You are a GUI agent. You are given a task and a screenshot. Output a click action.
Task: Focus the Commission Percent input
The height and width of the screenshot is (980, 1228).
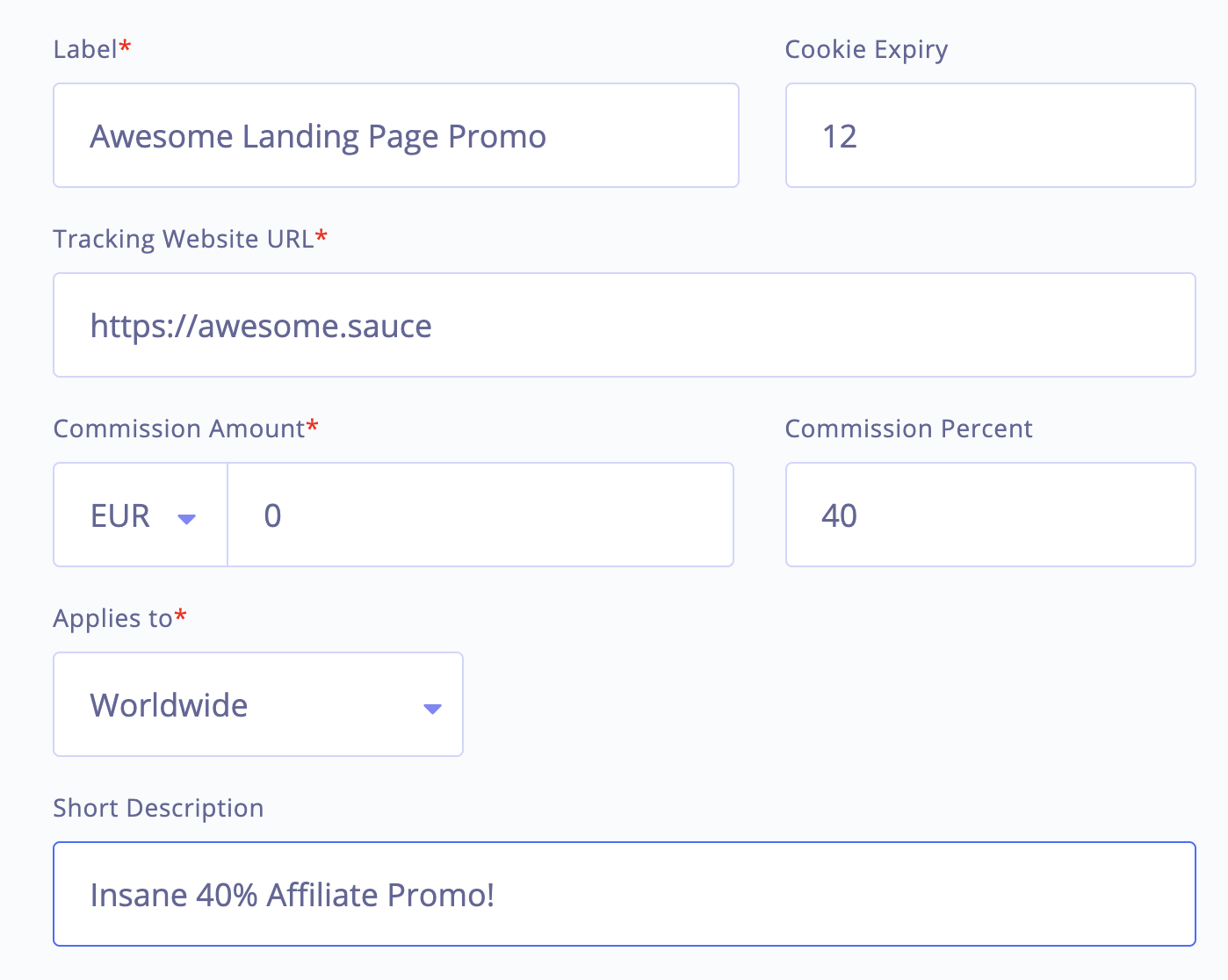click(x=990, y=515)
